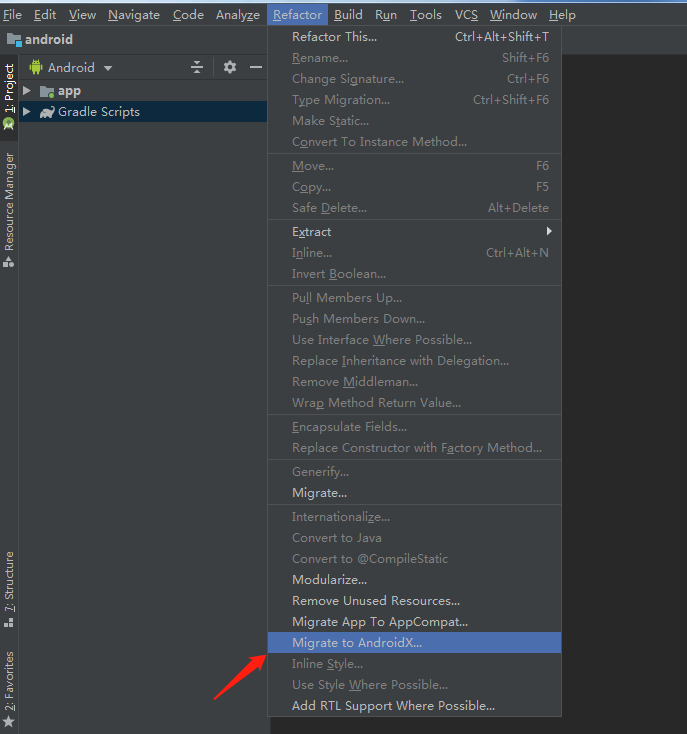Open the File menu
This screenshot has width=687, height=734.
coord(12,15)
